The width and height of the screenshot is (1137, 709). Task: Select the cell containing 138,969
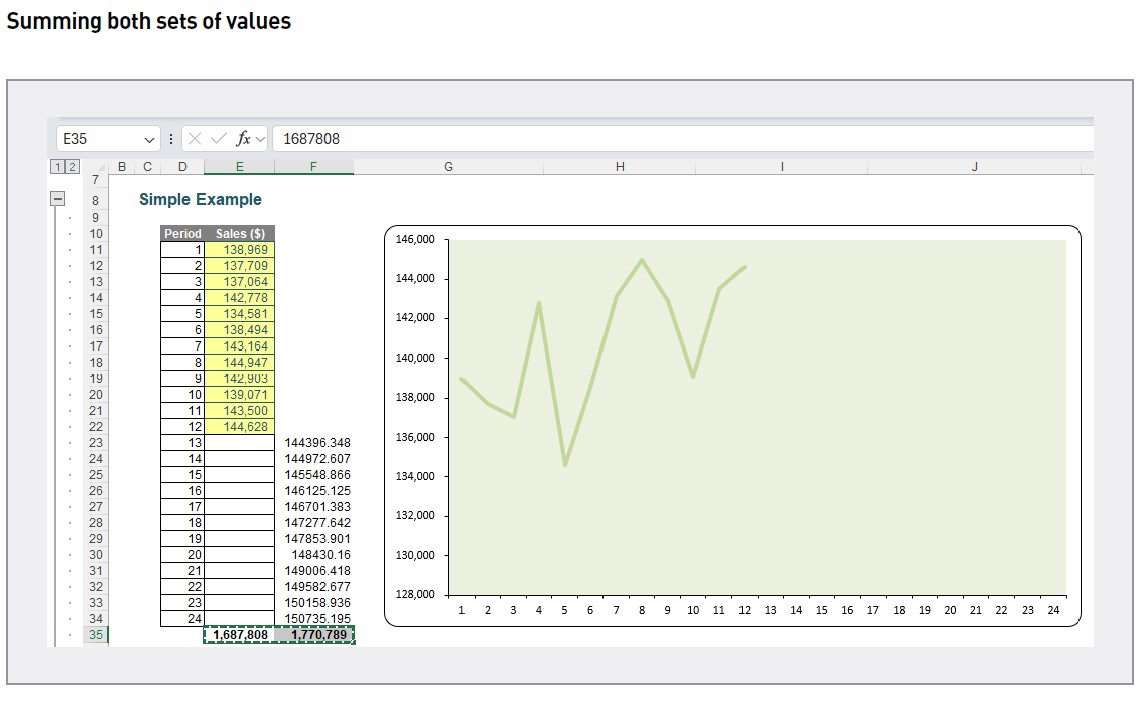(x=240, y=249)
